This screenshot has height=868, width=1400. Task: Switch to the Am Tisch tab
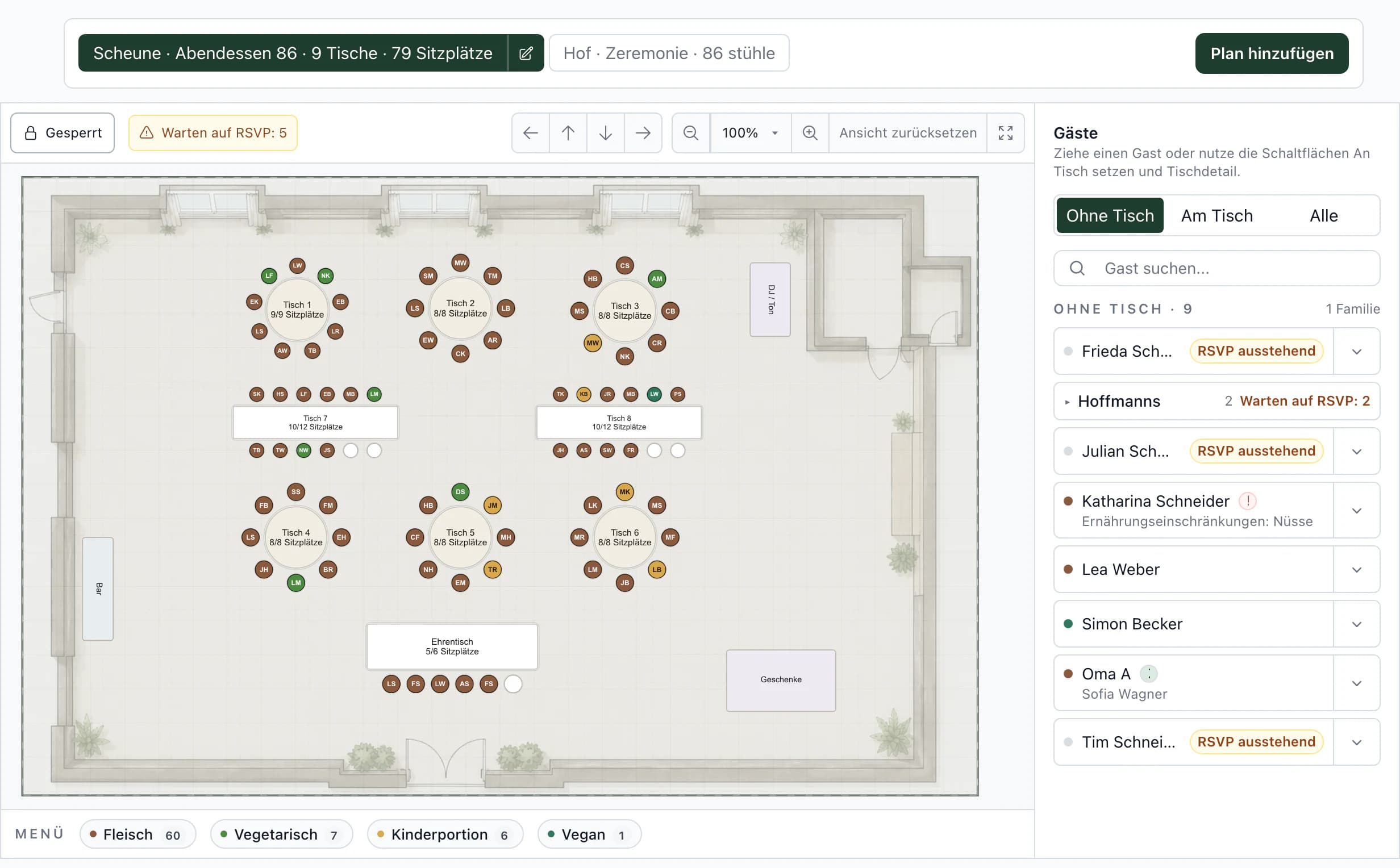(x=1217, y=216)
